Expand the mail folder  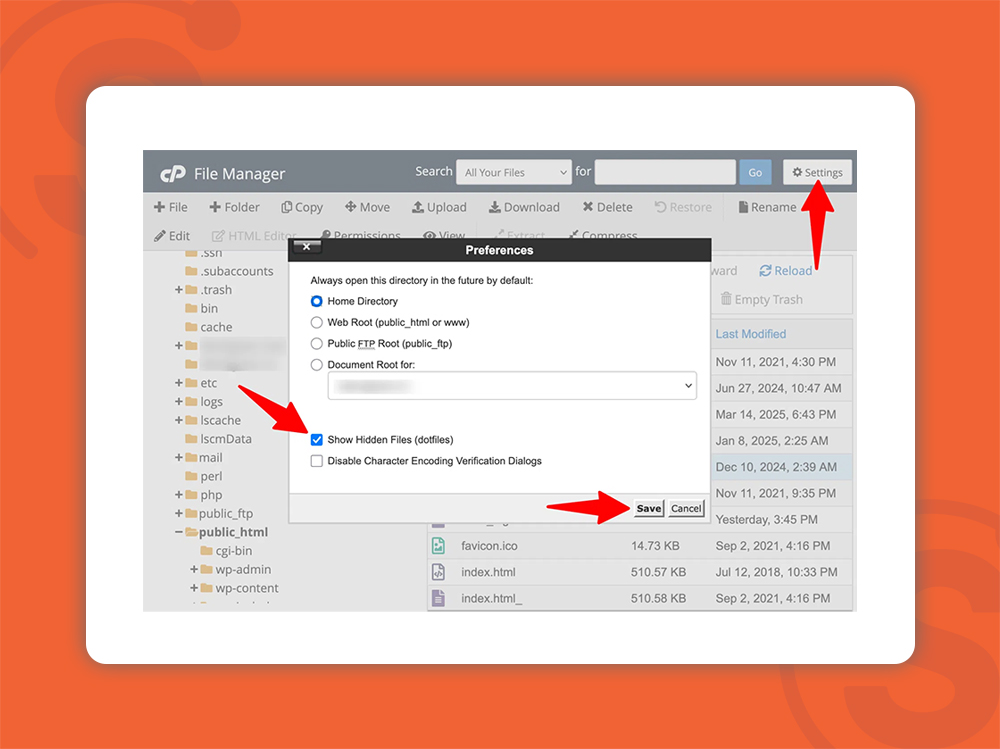(x=179, y=457)
